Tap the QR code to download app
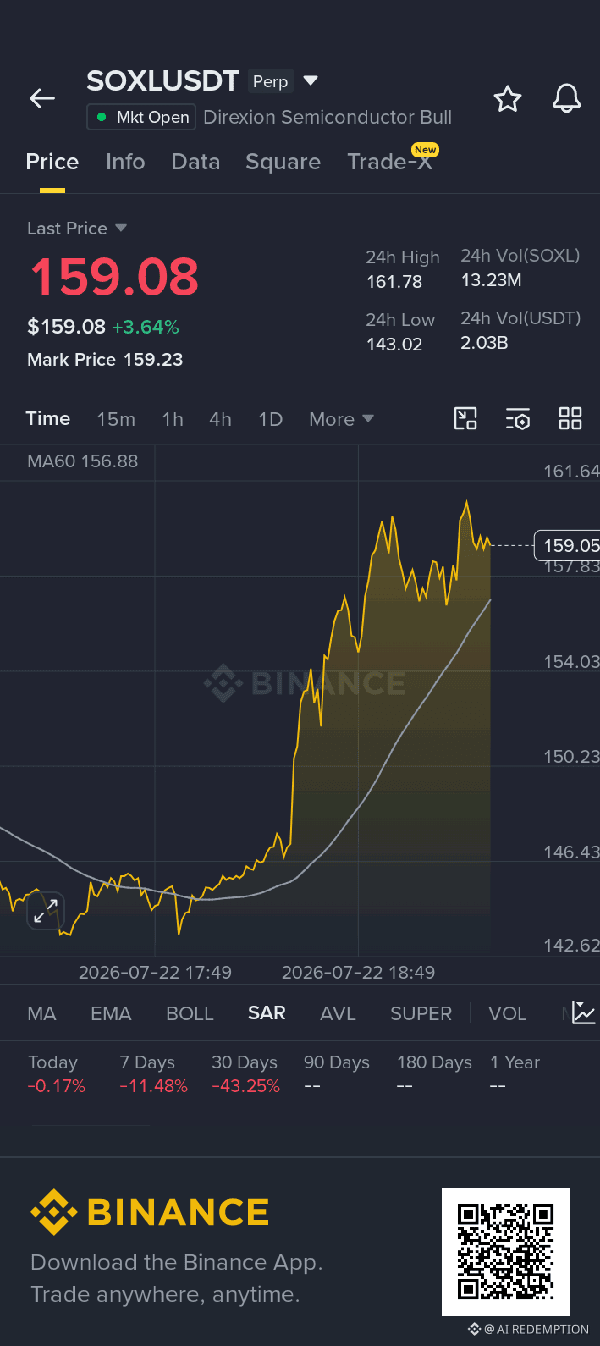The image size is (600, 1346). [506, 1252]
